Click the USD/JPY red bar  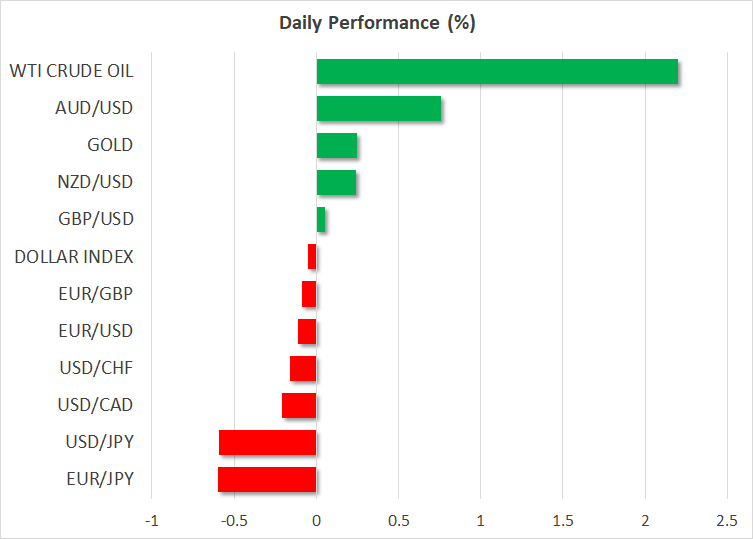pos(267,442)
